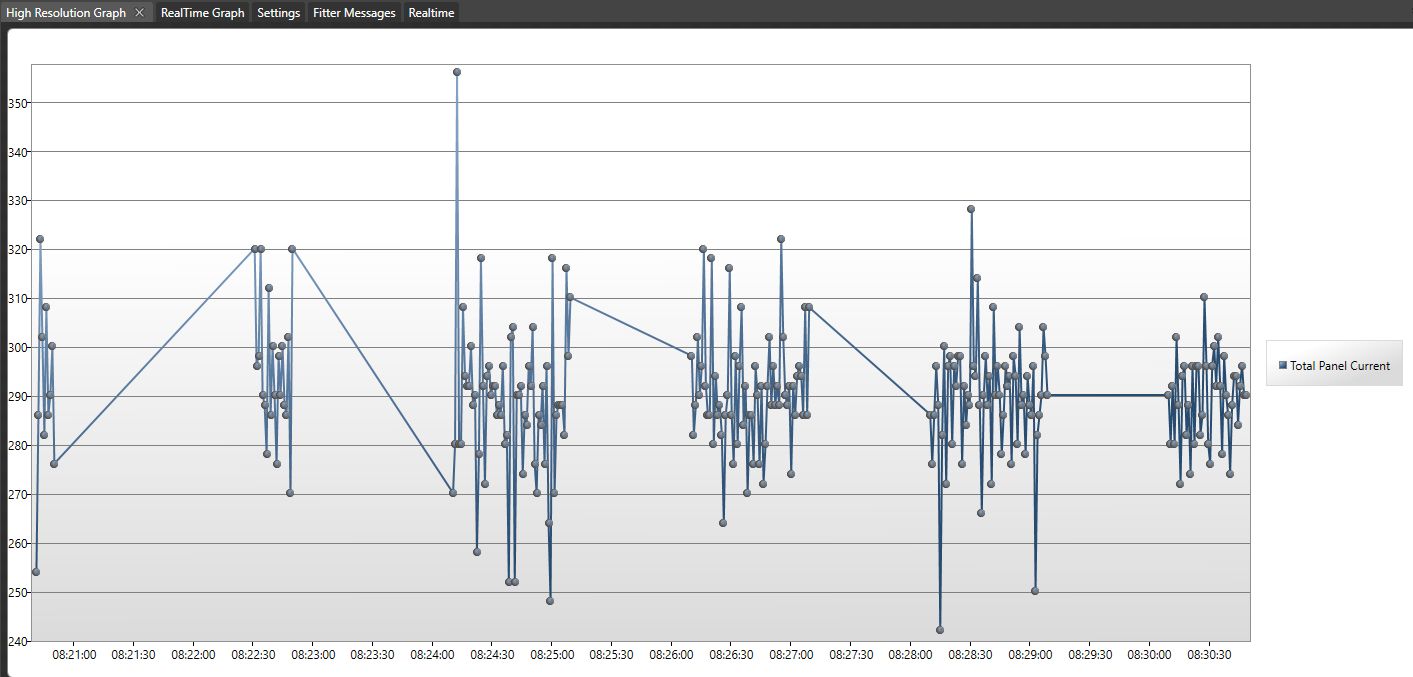
Task: Click the Total Panel Current legend color square
Action: tap(1282, 366)
